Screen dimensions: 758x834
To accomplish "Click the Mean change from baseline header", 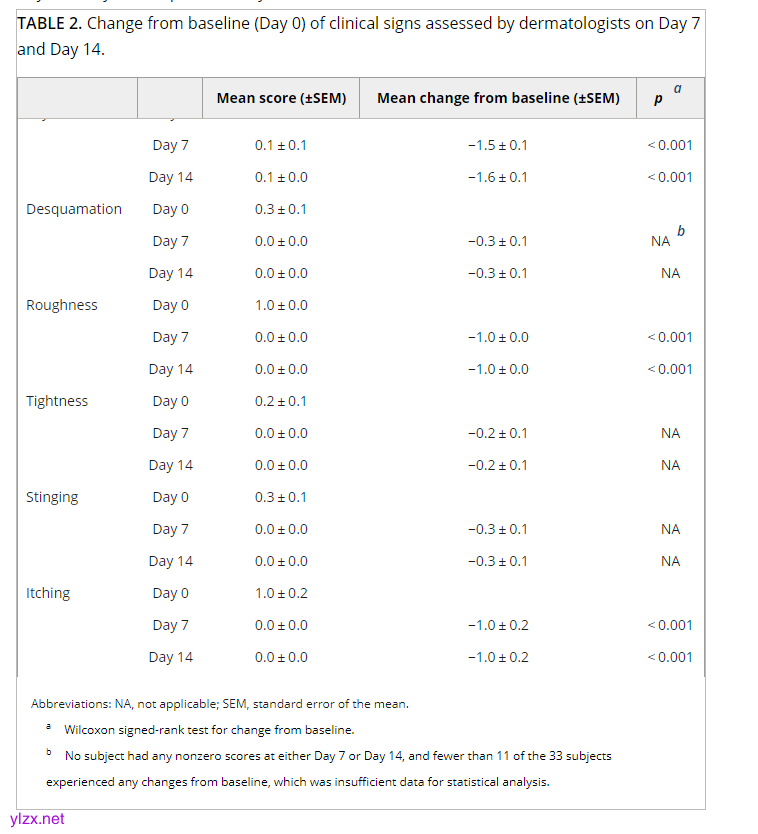I will [x=498, y=98].
